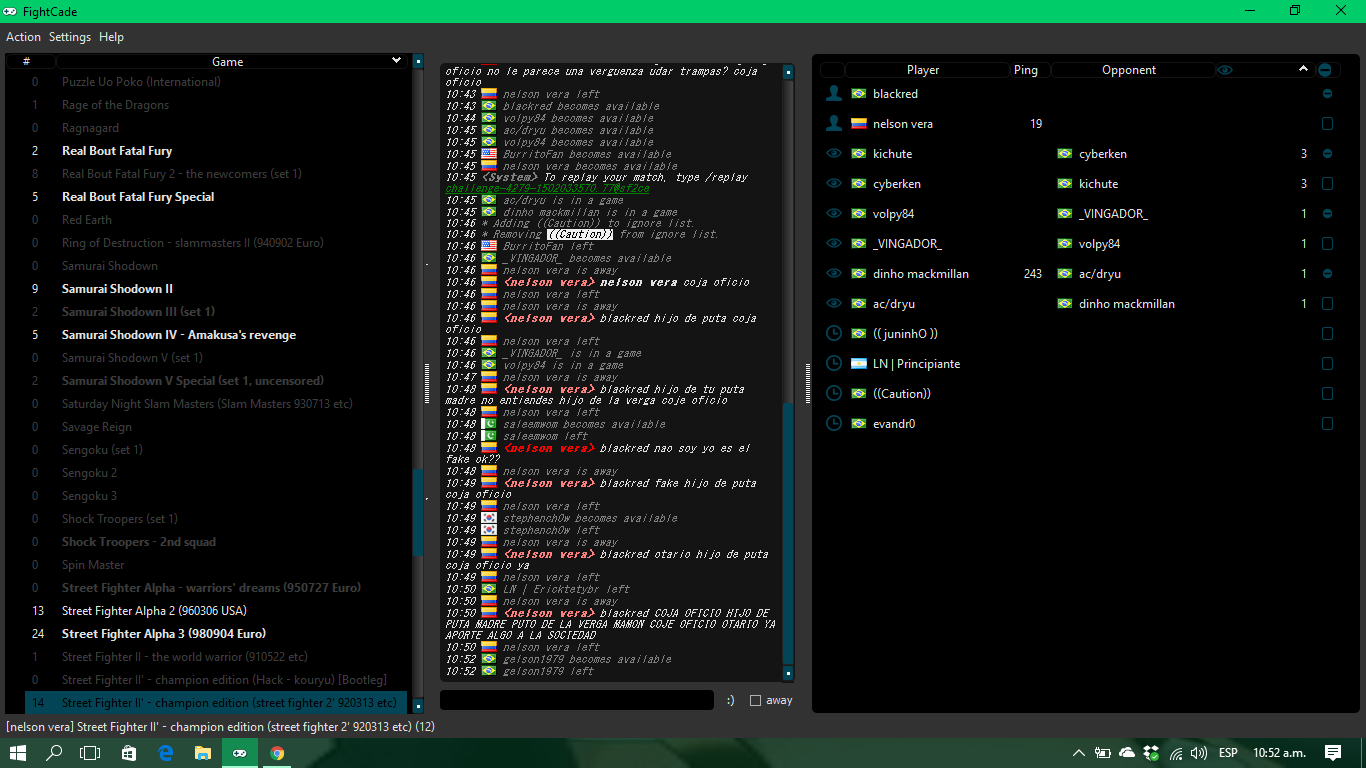Select Street Fighter Alpha 2 (960306 USA)
This screenshot has width=1366, height=768.
[x=154, y=611]
